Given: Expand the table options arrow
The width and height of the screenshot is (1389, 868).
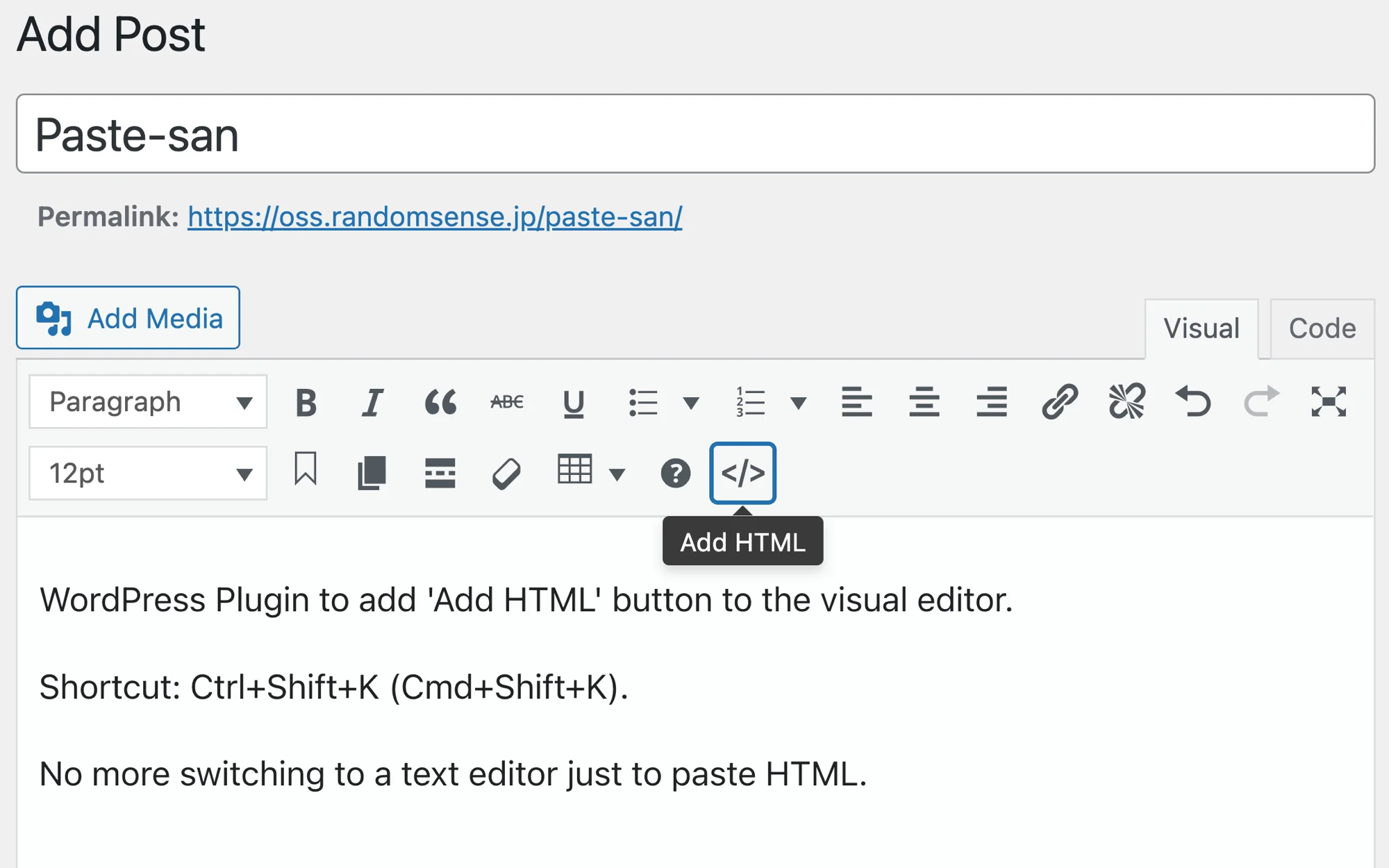Looking at the screenshot, I should tap(617, 473).
